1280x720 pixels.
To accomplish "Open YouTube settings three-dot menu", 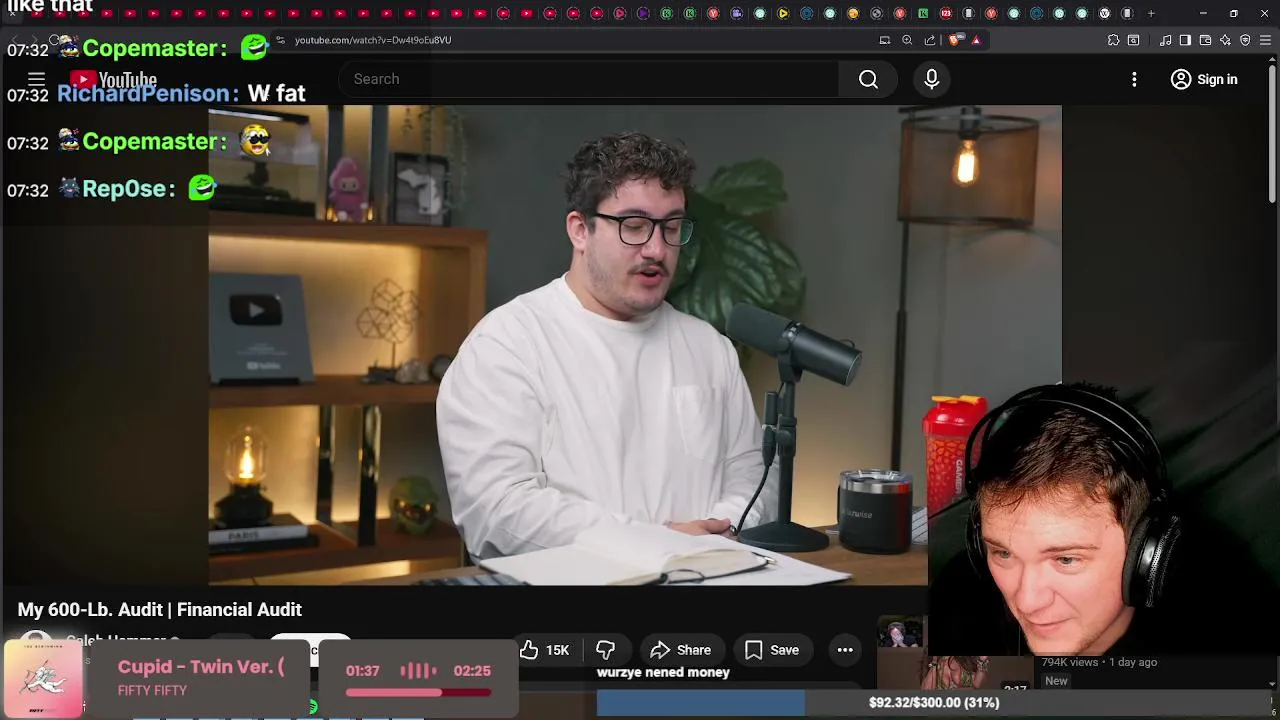I will click(1134, 79).
